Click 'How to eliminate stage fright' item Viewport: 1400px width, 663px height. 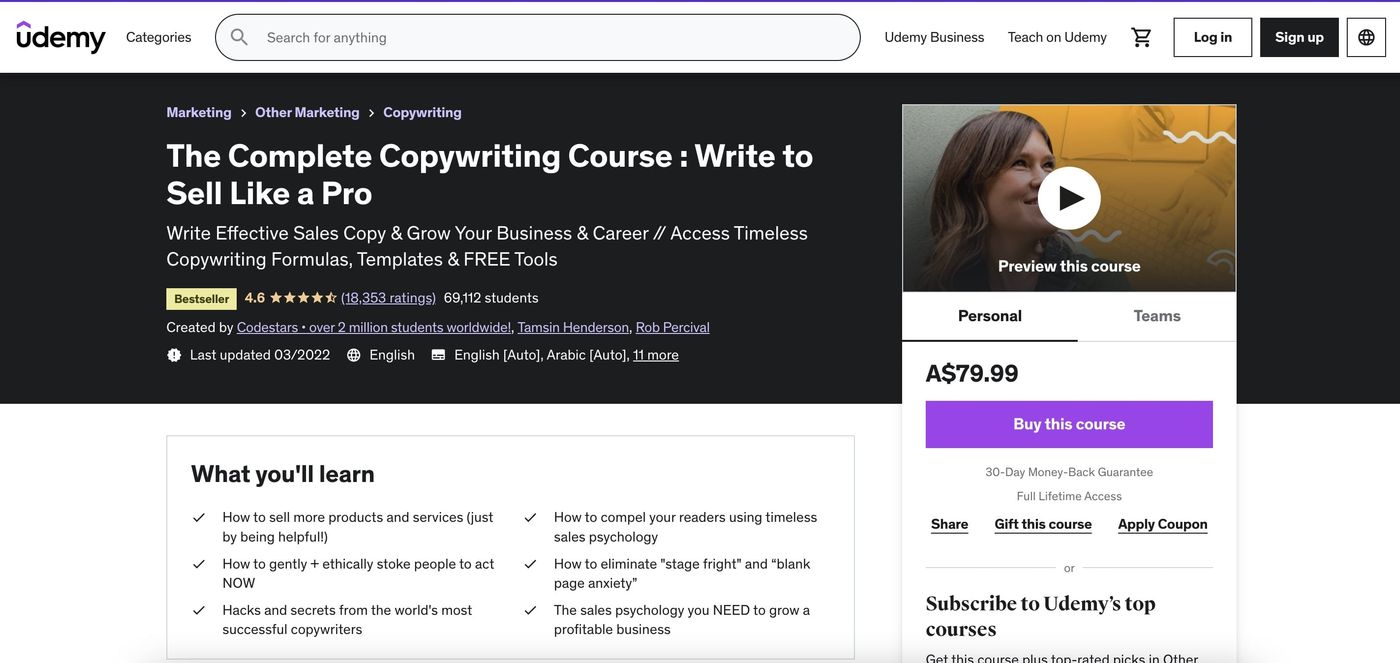[x=682, y=573]
